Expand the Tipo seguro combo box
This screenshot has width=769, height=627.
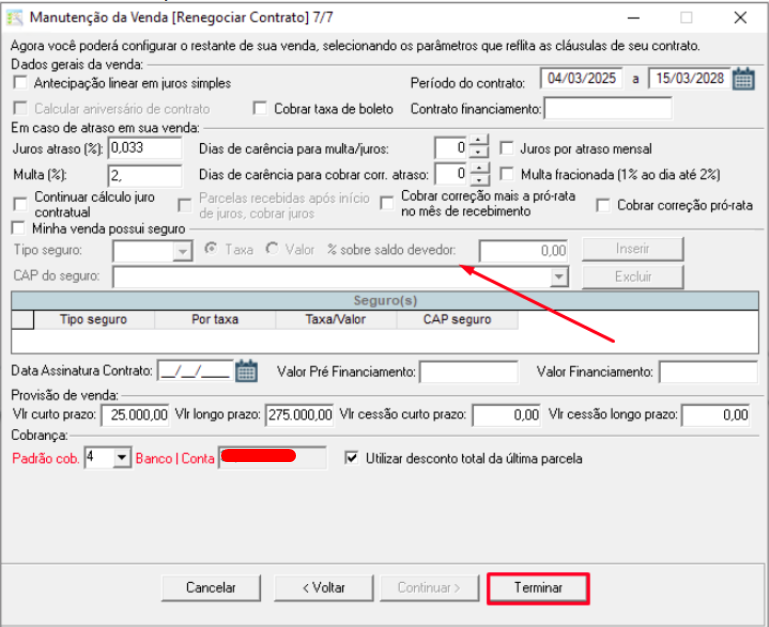pyautogui.click(x=182, y=250)
